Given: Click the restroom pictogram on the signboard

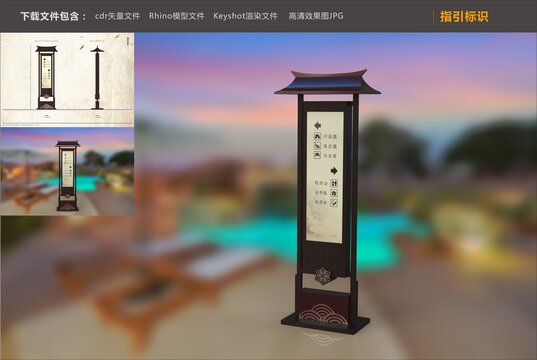Looking at the screenshot, I should [x=334, y=183].
